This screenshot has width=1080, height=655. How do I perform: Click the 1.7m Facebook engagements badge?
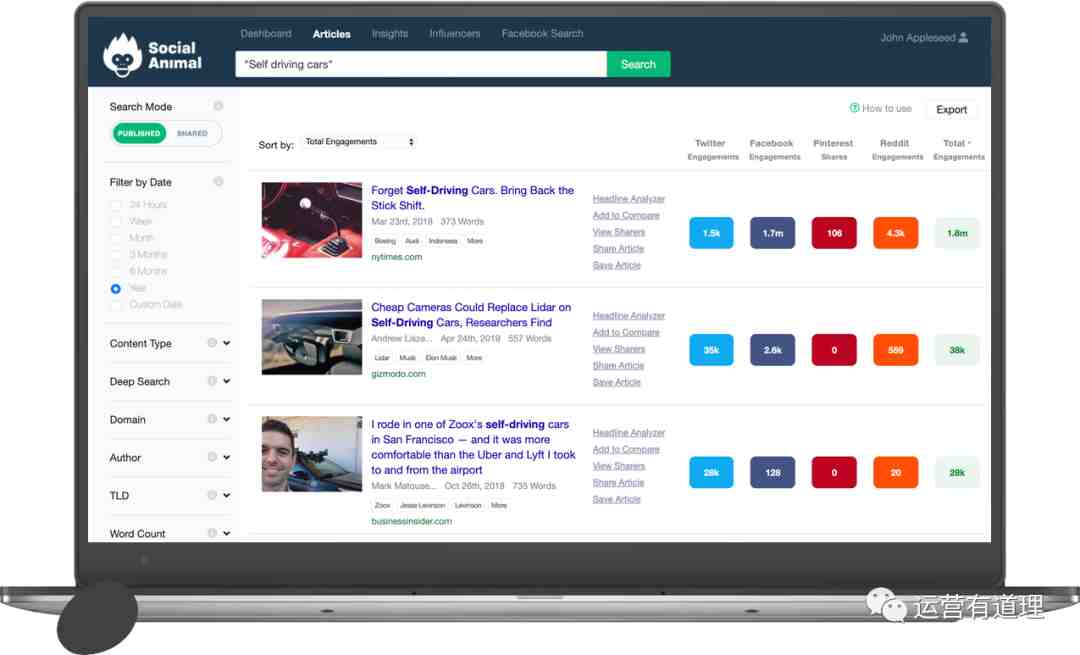pyautogui.click(x=773, y=233)
